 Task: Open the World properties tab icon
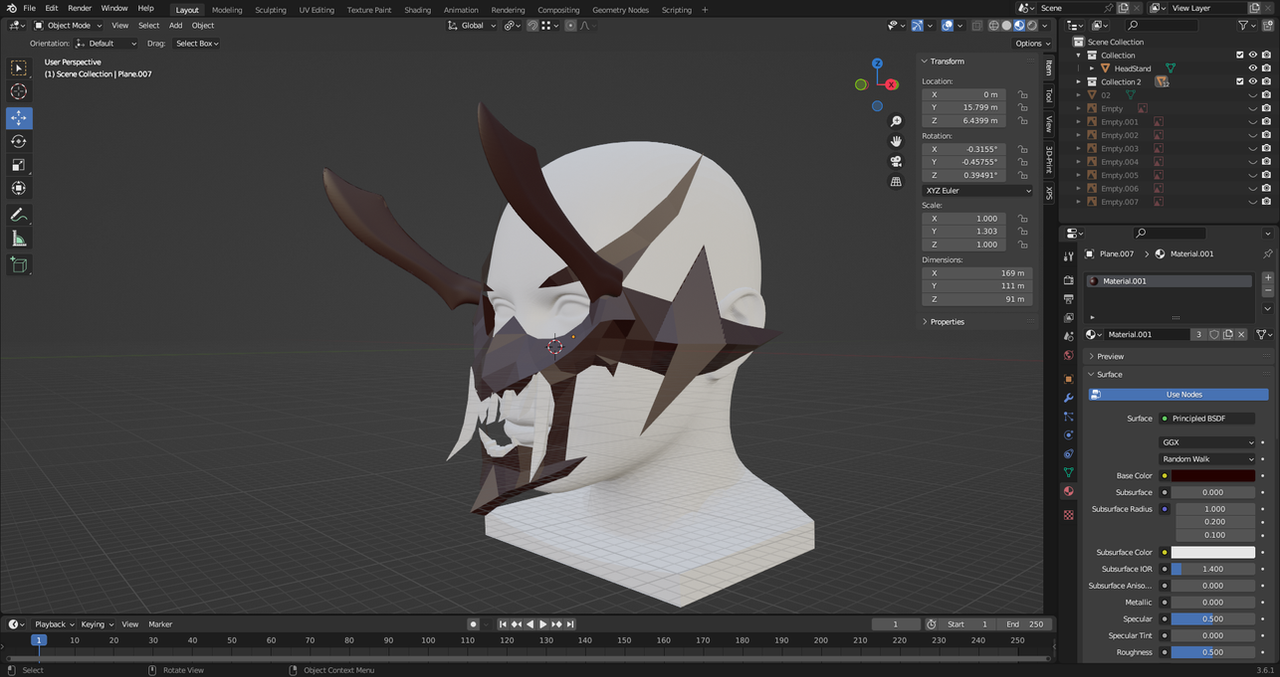pos(1068,355)
